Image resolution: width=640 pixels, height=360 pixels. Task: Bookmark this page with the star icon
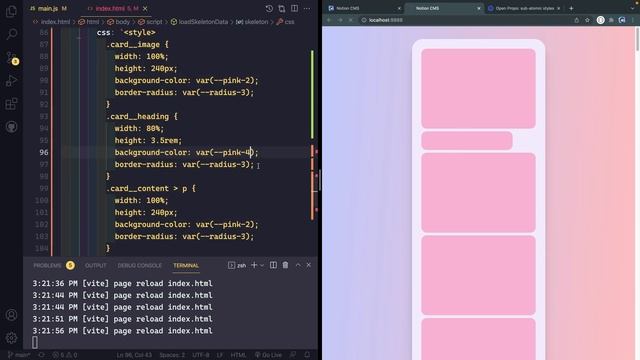click(587, 20)
